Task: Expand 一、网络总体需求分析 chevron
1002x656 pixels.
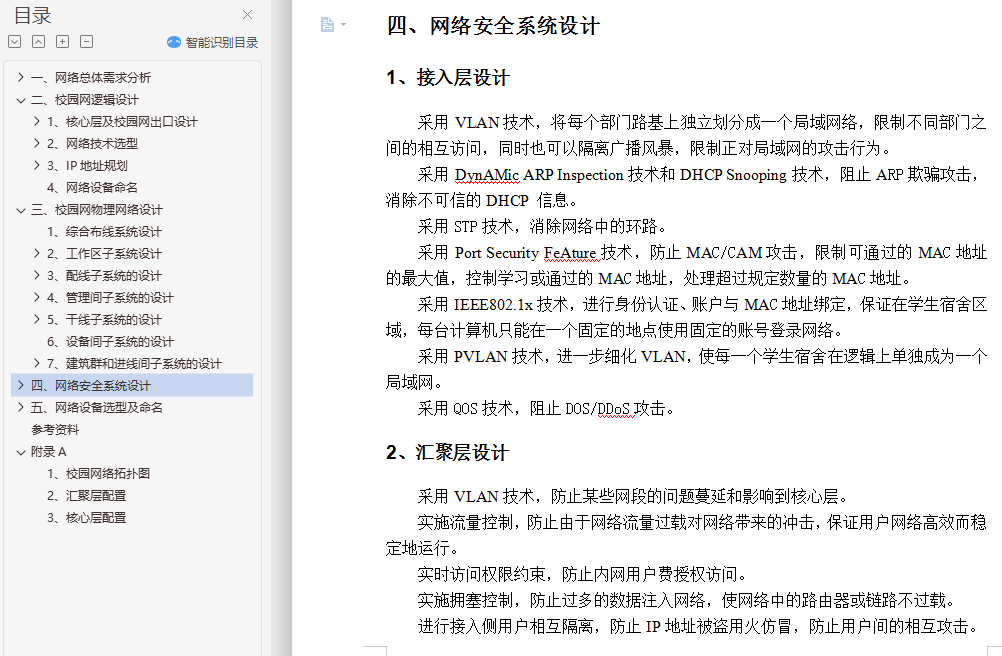Action: (20, 77)
